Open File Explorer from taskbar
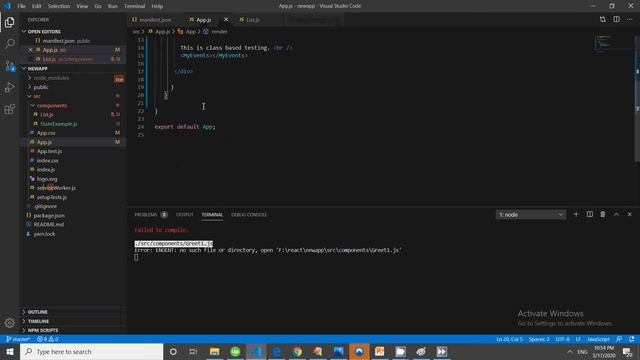 [214, 351]
